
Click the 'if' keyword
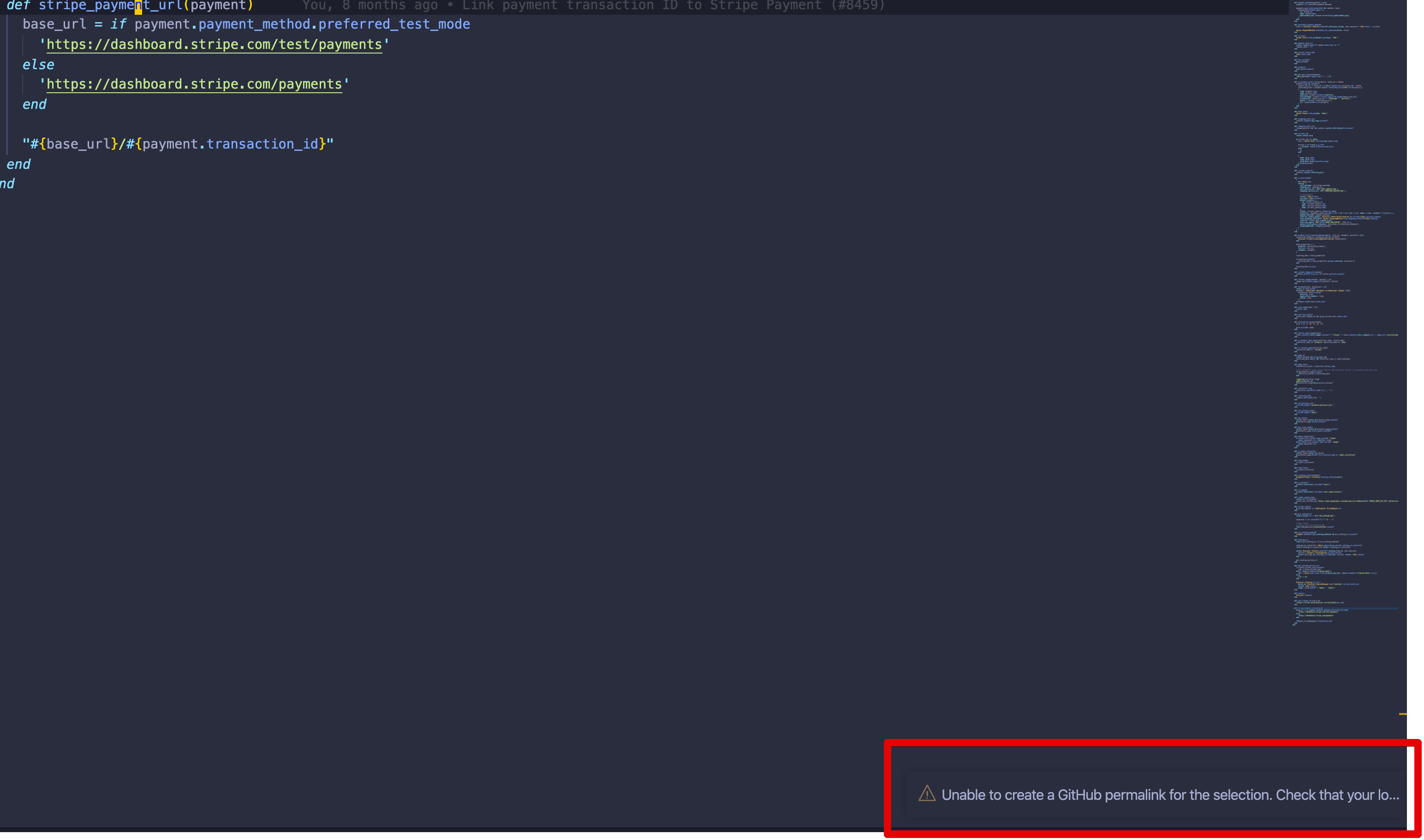(118, 24)
